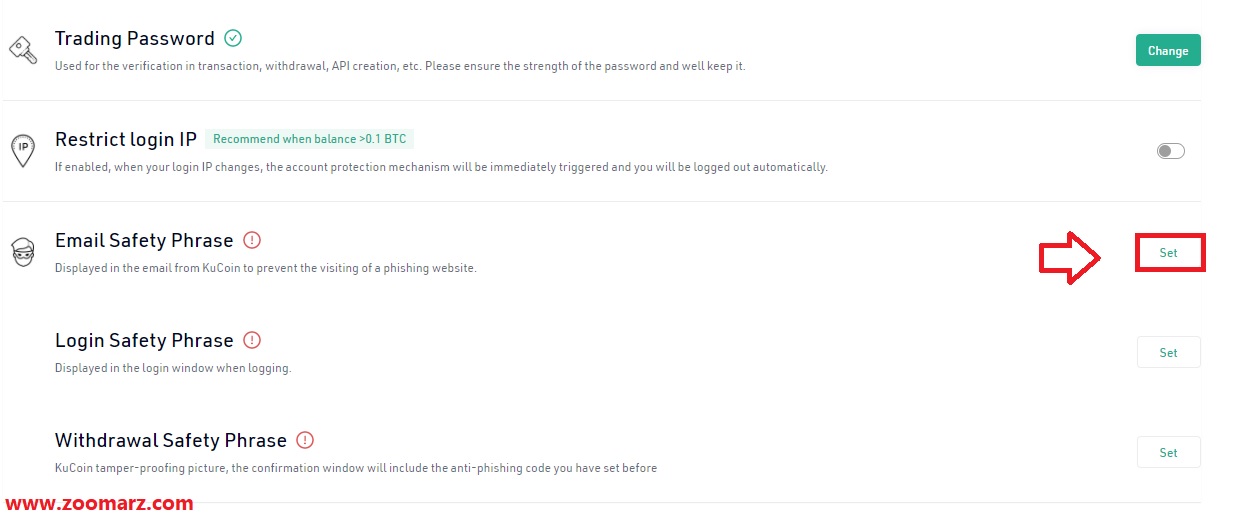The height and width of the screenshot is (521, 1240).
Task: Click the Recommend when balance >0.1 BTC badge
Action: pos(310,139)
